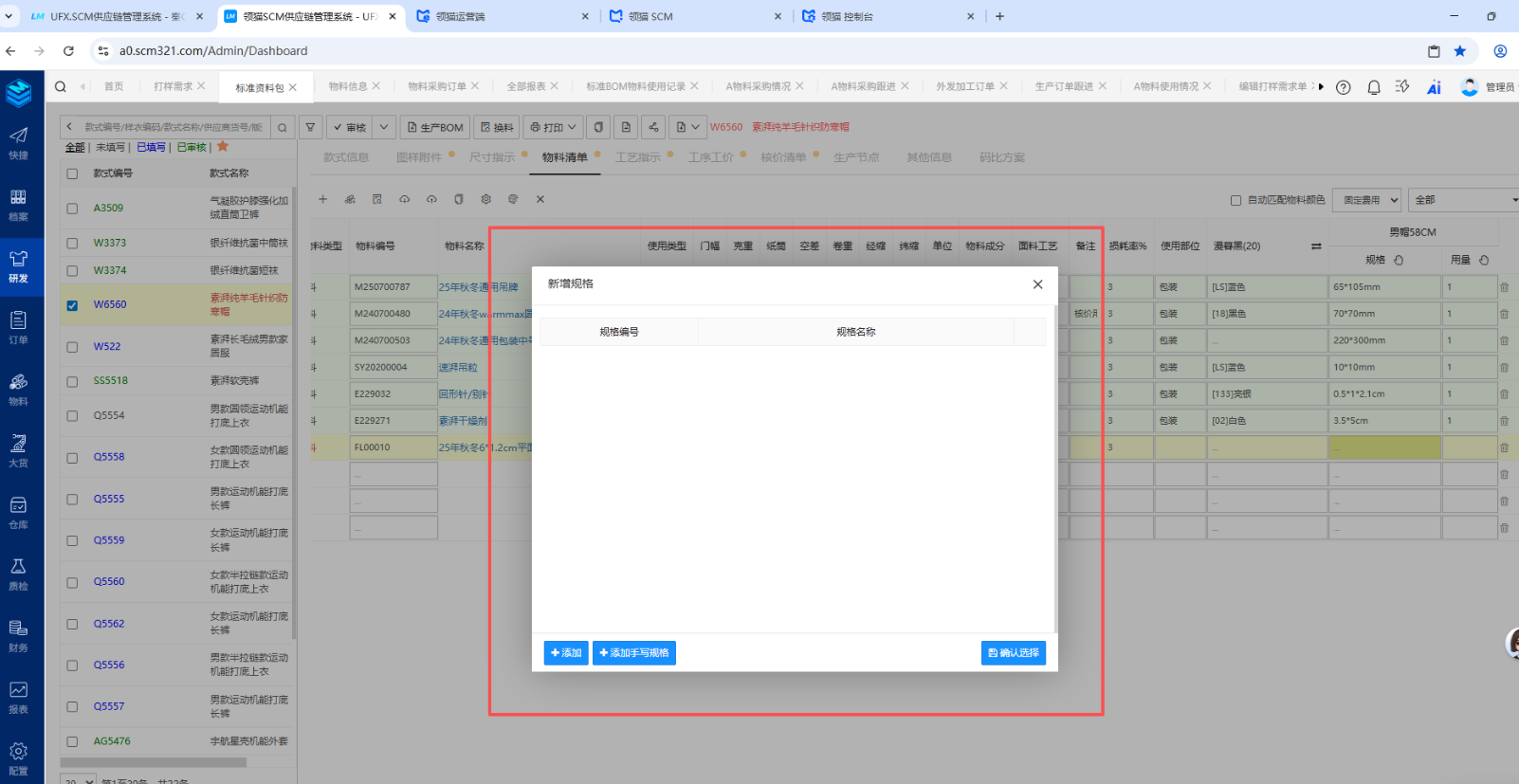Viewport: 1519px width, 784px height.
Task: Open the 仓库 sidebar icon
Action: coord(18,512)
